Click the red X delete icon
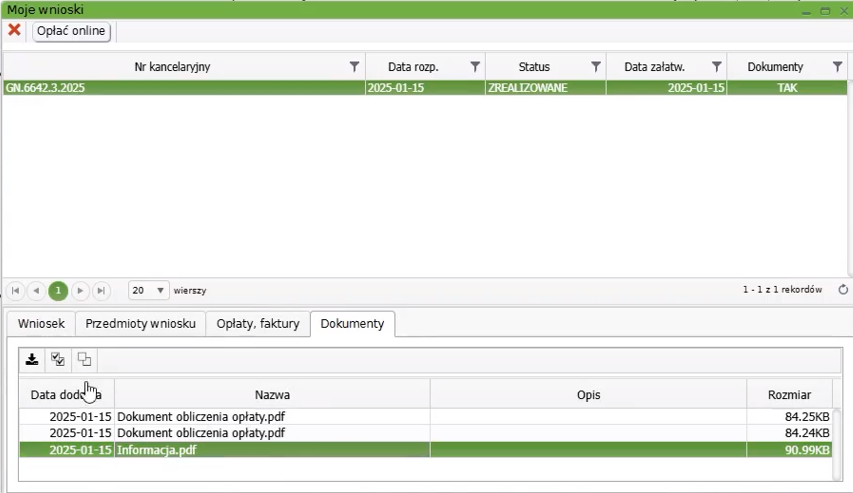The width and height of the screenshot is (853, 493). pos(14,31)
